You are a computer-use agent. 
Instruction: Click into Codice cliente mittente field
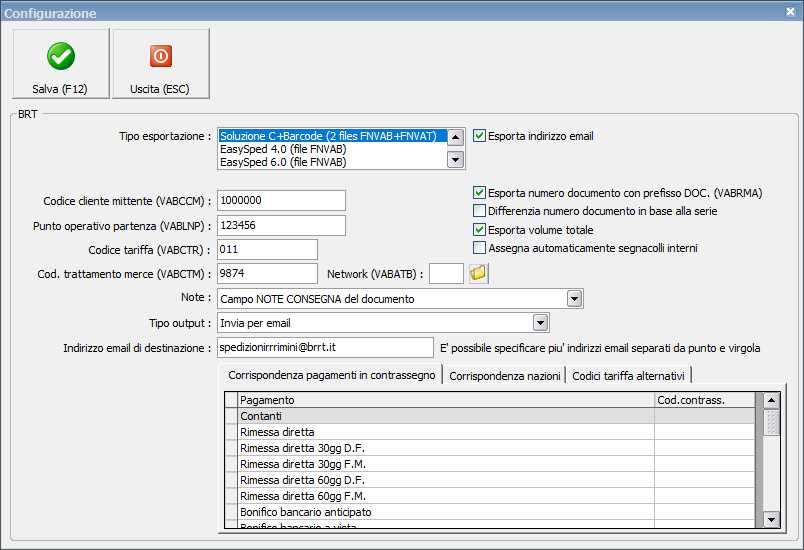click(x=282, y=200)
